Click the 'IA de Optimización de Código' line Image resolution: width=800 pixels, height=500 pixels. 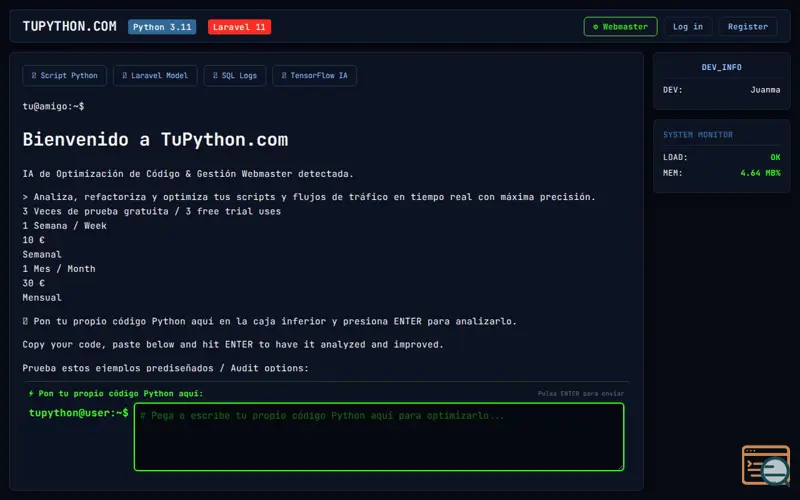pos(188,173)
